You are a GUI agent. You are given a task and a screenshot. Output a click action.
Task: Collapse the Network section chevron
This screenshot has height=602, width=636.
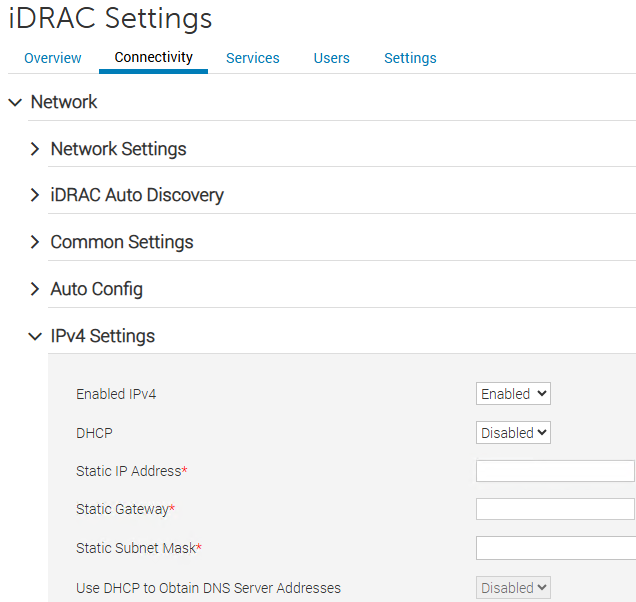tap(15, 102)
